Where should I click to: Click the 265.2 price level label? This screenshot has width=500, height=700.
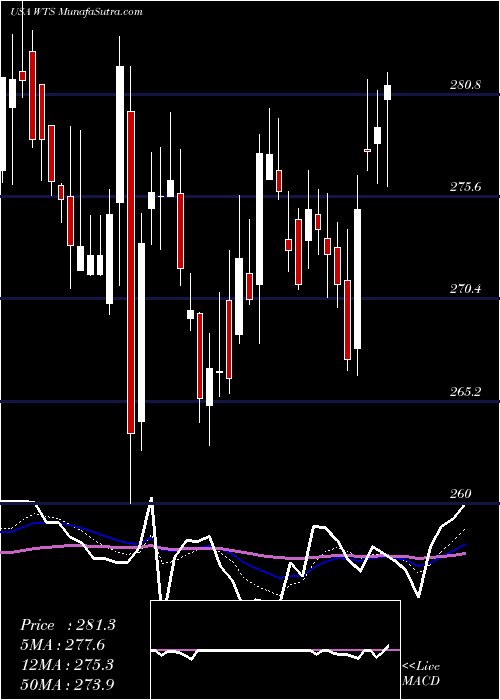465,392
